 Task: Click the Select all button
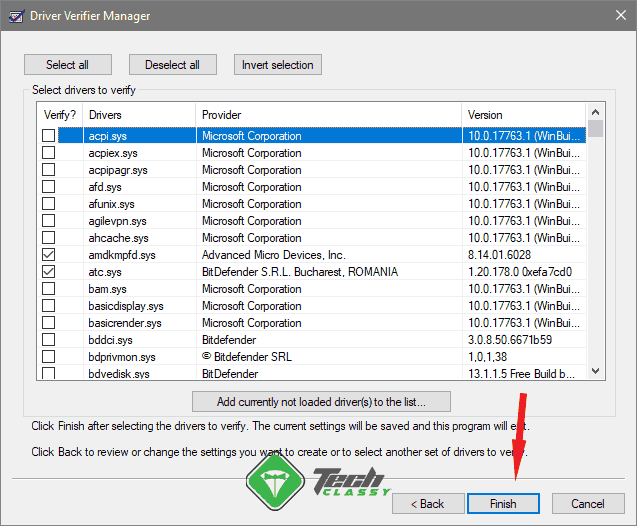(67, 65)
